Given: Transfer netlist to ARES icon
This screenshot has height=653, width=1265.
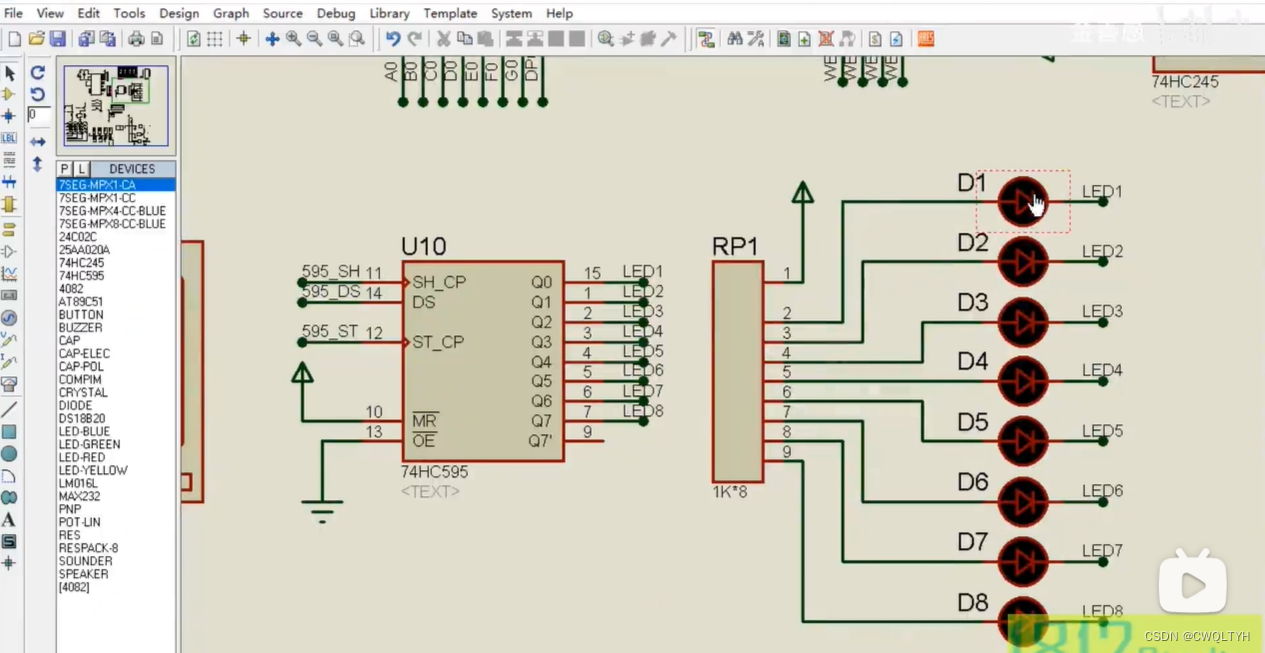Looking at the screenshot, I should (x=926, y=39).
